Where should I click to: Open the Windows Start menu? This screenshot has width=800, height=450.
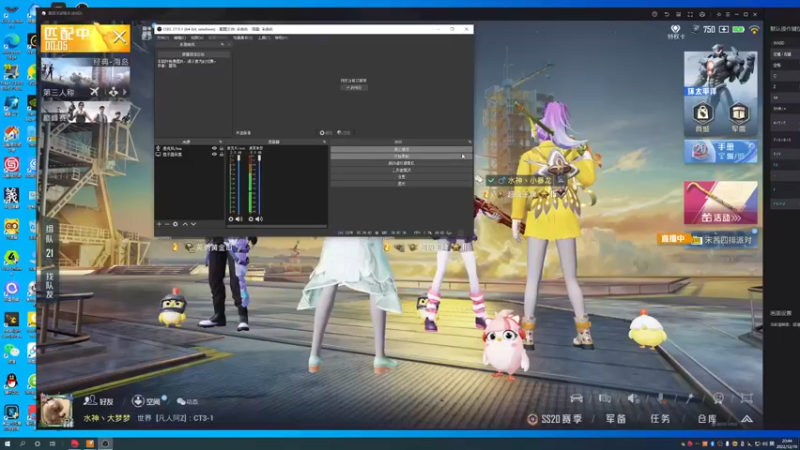[7, 444]
